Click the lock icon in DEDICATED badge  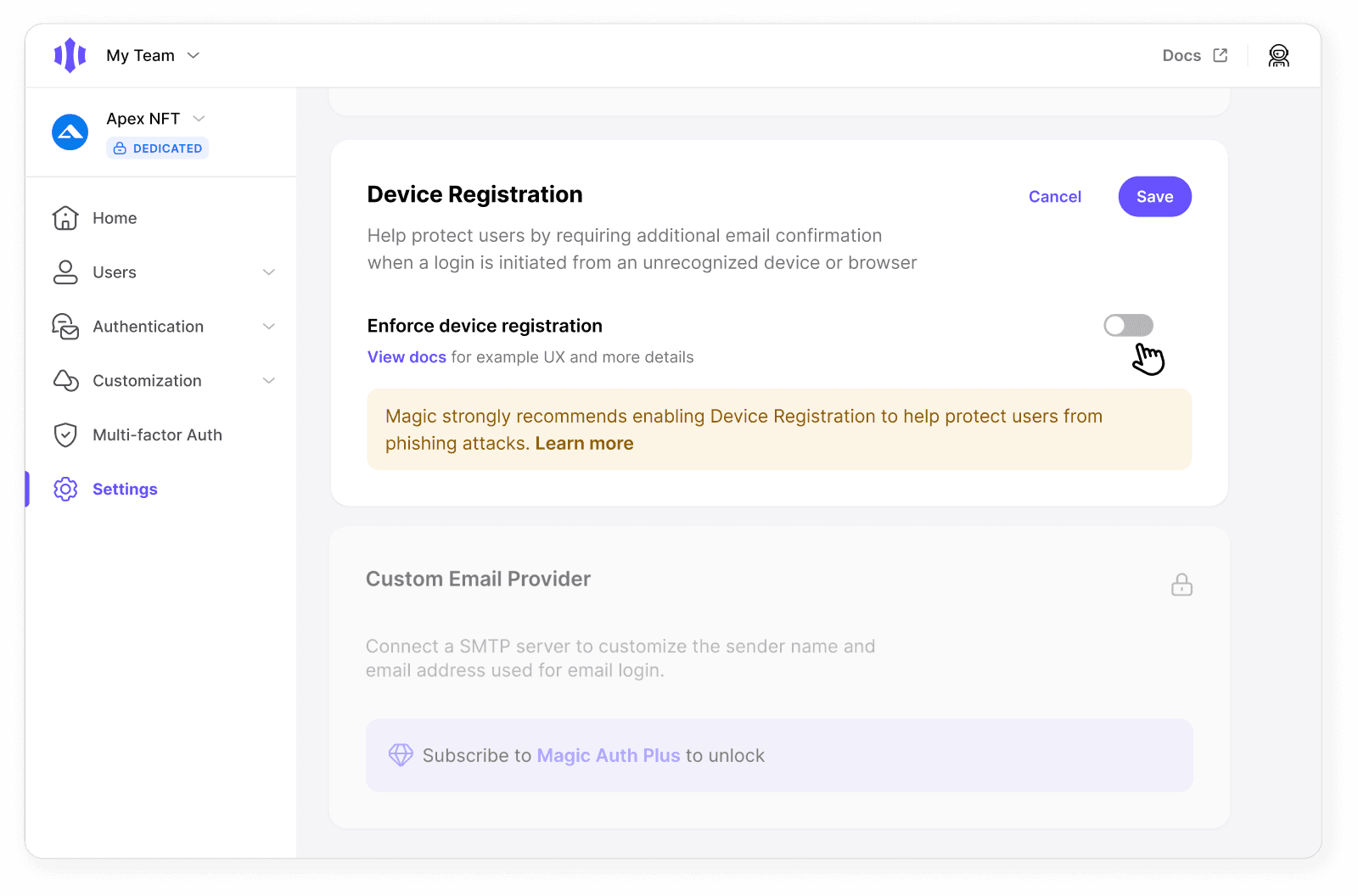point(120,148)
